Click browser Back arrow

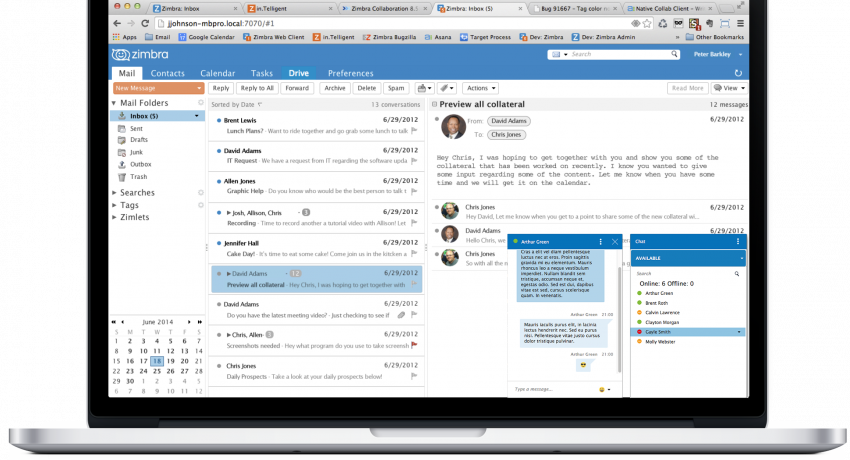point(117,23)
